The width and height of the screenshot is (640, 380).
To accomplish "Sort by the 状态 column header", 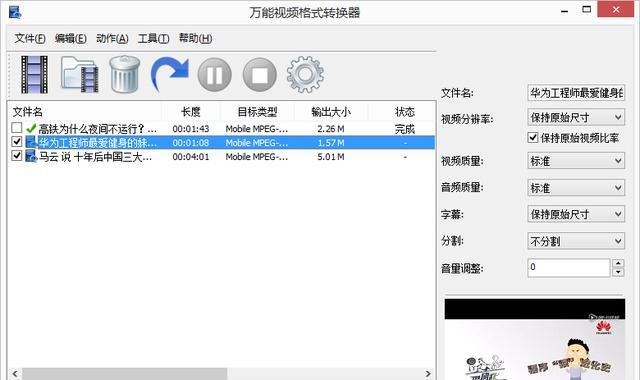I will [404, 111].
